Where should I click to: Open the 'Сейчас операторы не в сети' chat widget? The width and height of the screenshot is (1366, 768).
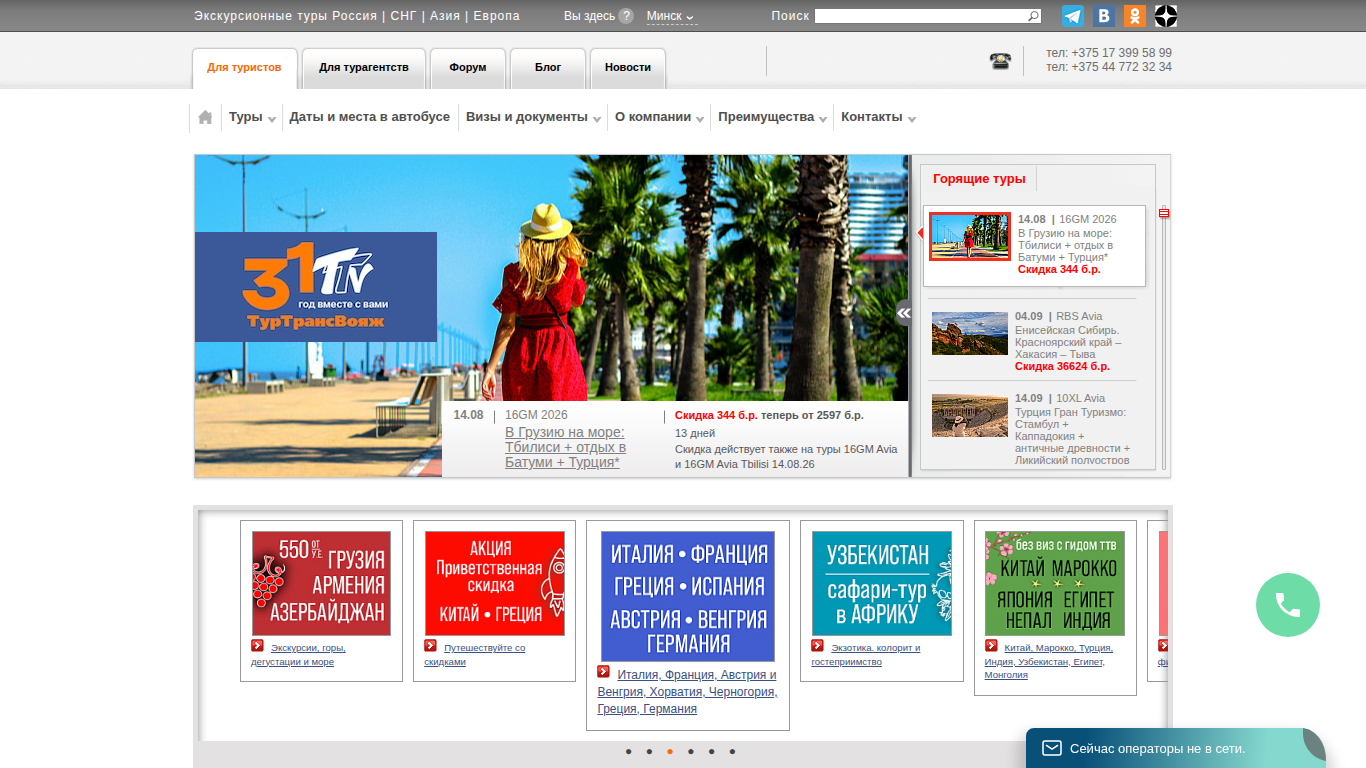point(1175,748)
